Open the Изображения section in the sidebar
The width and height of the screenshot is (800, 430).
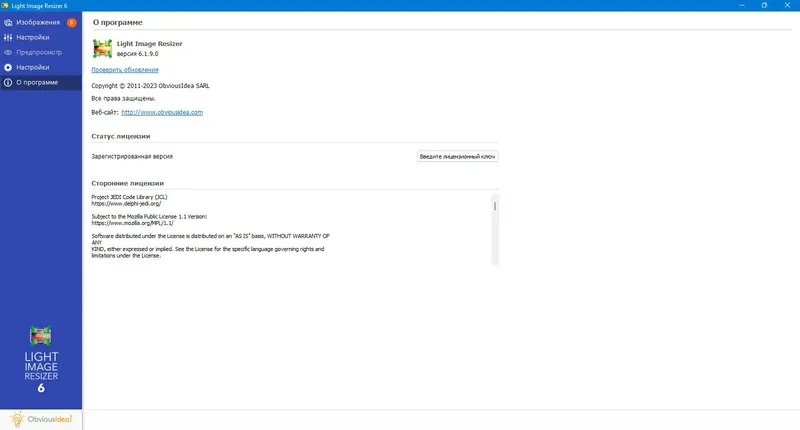41,22
